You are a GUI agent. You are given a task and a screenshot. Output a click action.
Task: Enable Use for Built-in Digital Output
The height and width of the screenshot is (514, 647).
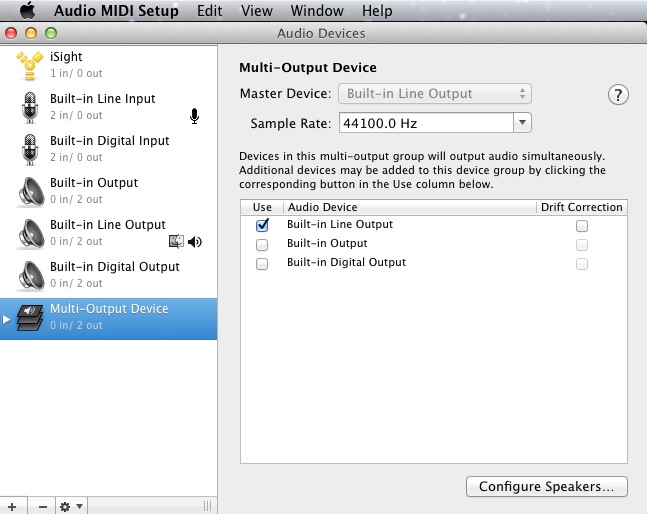click(x=262, y=264)
